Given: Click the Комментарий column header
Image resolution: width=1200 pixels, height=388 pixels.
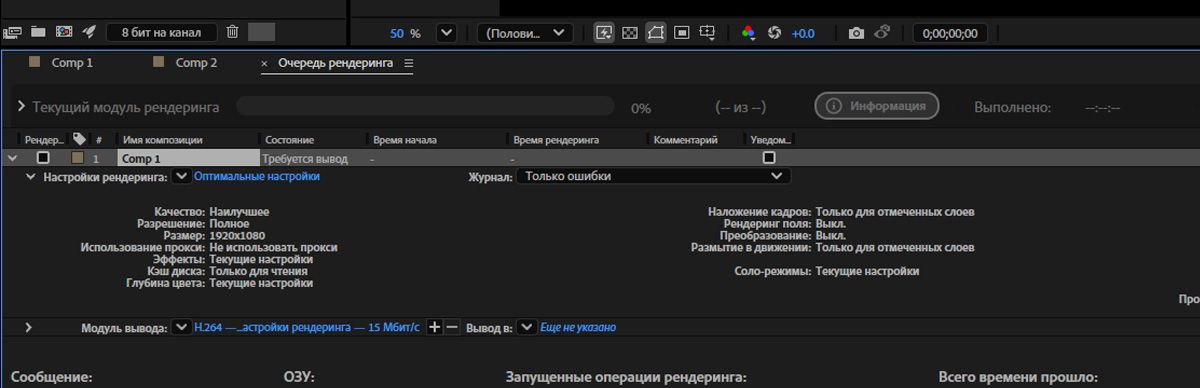Looking at the screenshot, I should click(x=686, y=140).
